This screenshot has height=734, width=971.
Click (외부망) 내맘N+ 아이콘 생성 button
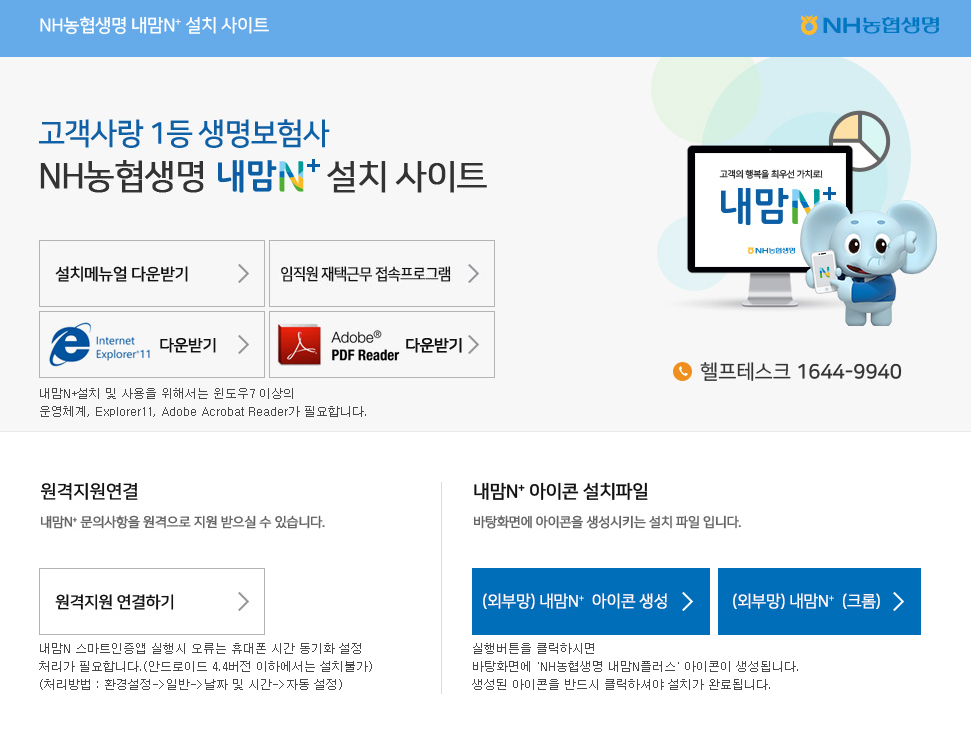tap(591, 601)
